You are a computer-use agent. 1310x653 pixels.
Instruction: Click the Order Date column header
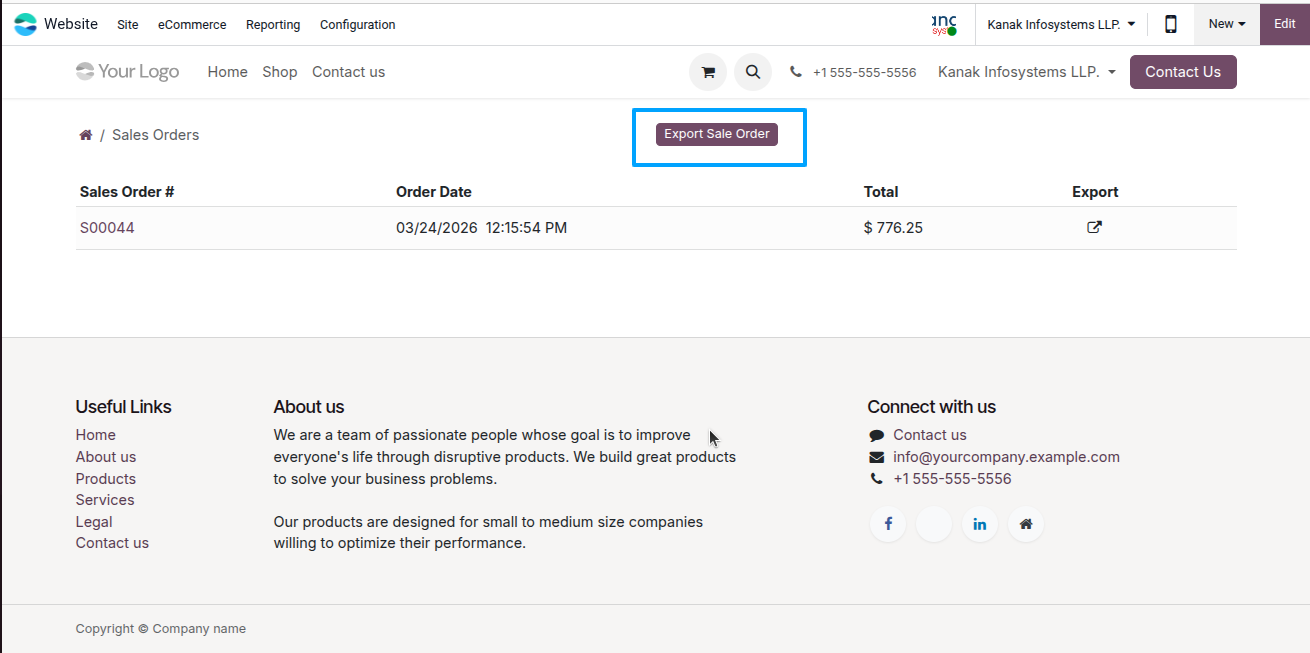tap(434, 192)
